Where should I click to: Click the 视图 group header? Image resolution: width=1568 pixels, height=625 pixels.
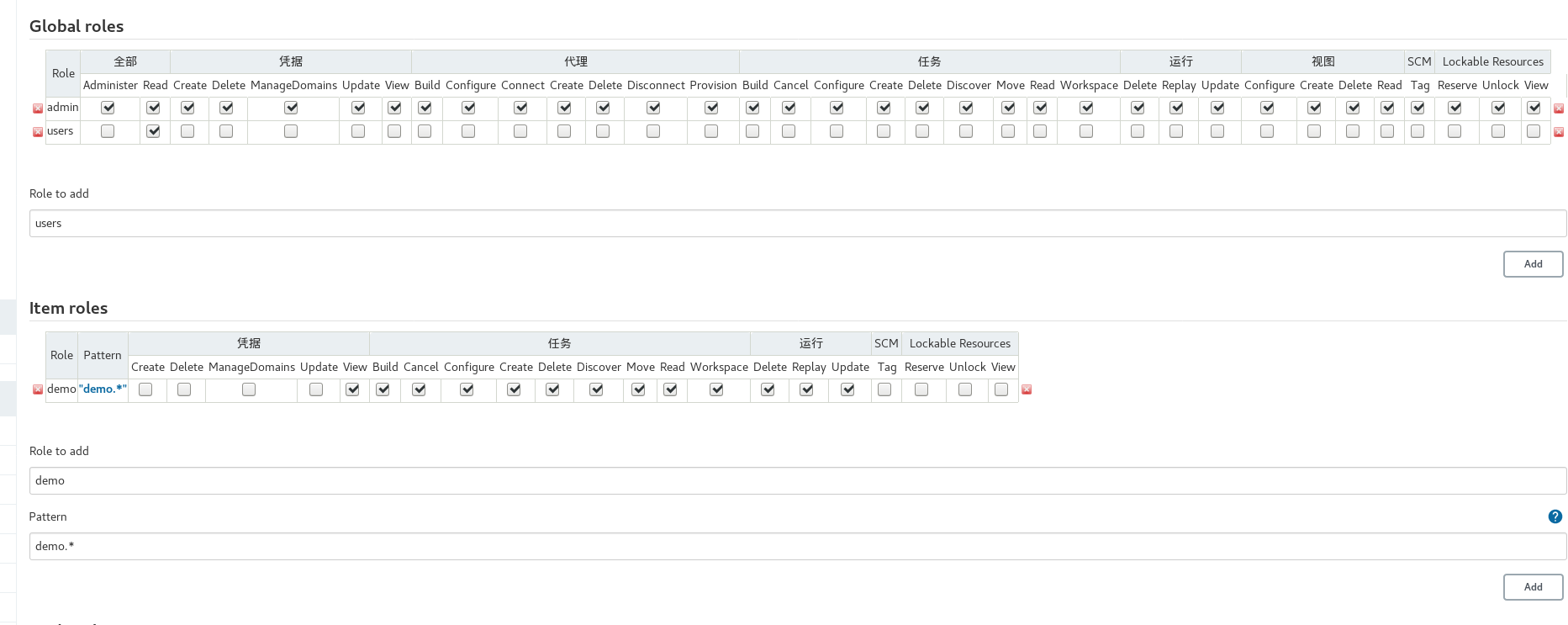point(1323,61)
